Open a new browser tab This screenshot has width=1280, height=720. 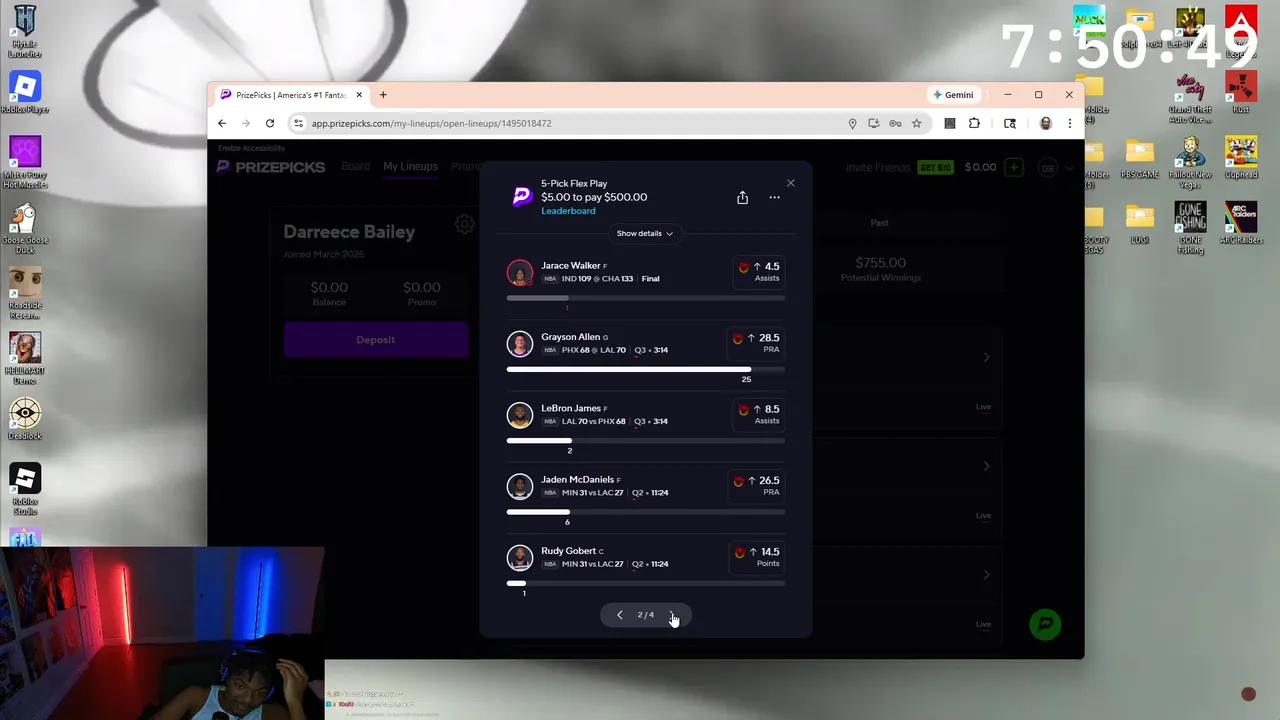pyautogui.click(x=383, y=95)
